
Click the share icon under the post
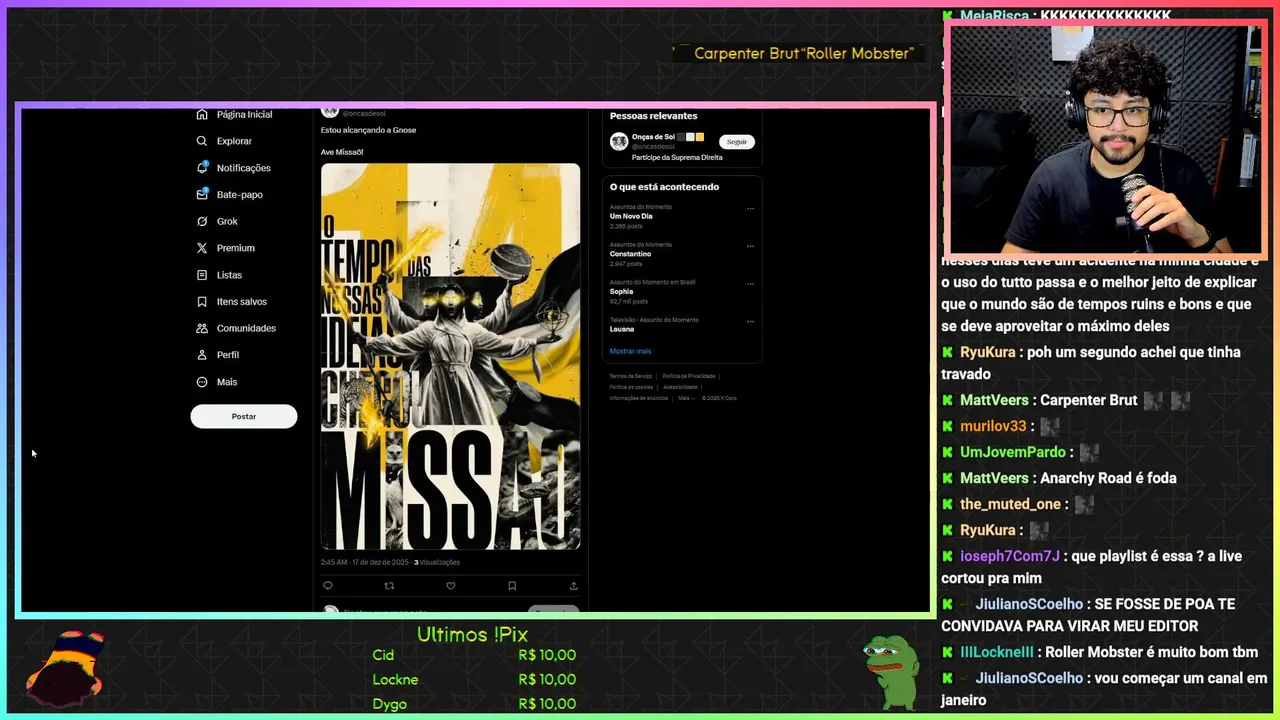click(573, 586)
